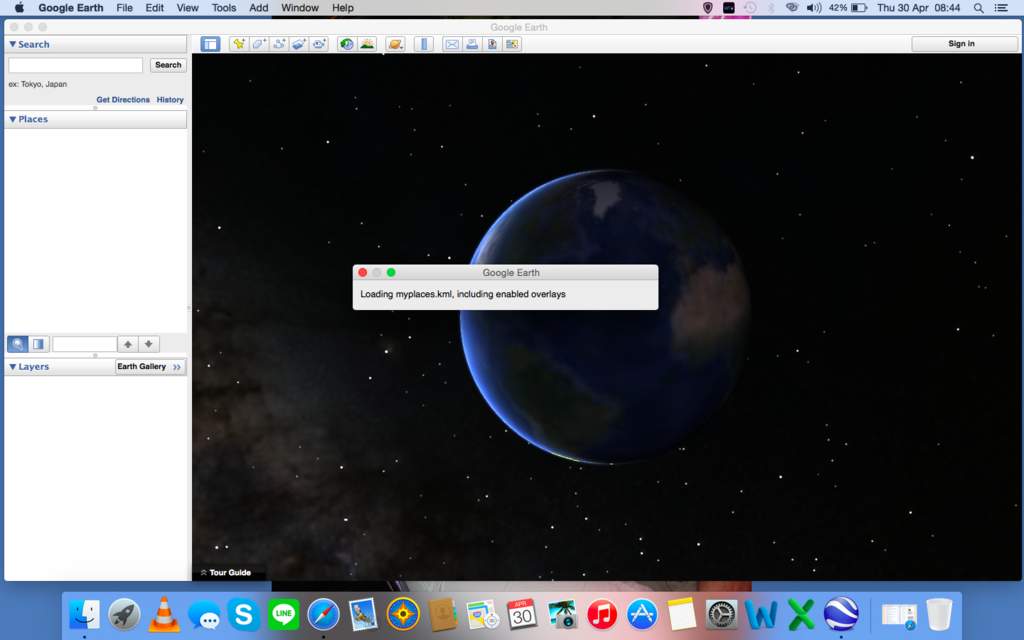Open the volume control in menu bar
Viewport: 1024px width, 640px height.
point(814,8)
